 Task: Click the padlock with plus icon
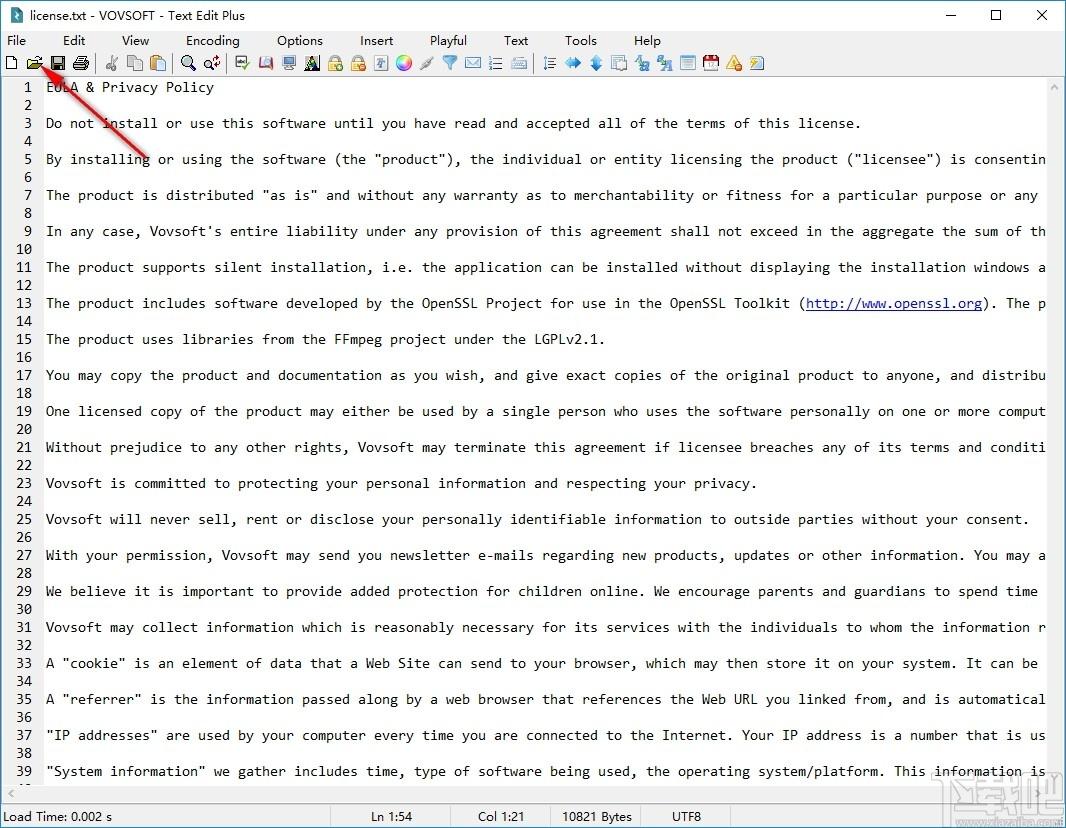coord(335,63)
